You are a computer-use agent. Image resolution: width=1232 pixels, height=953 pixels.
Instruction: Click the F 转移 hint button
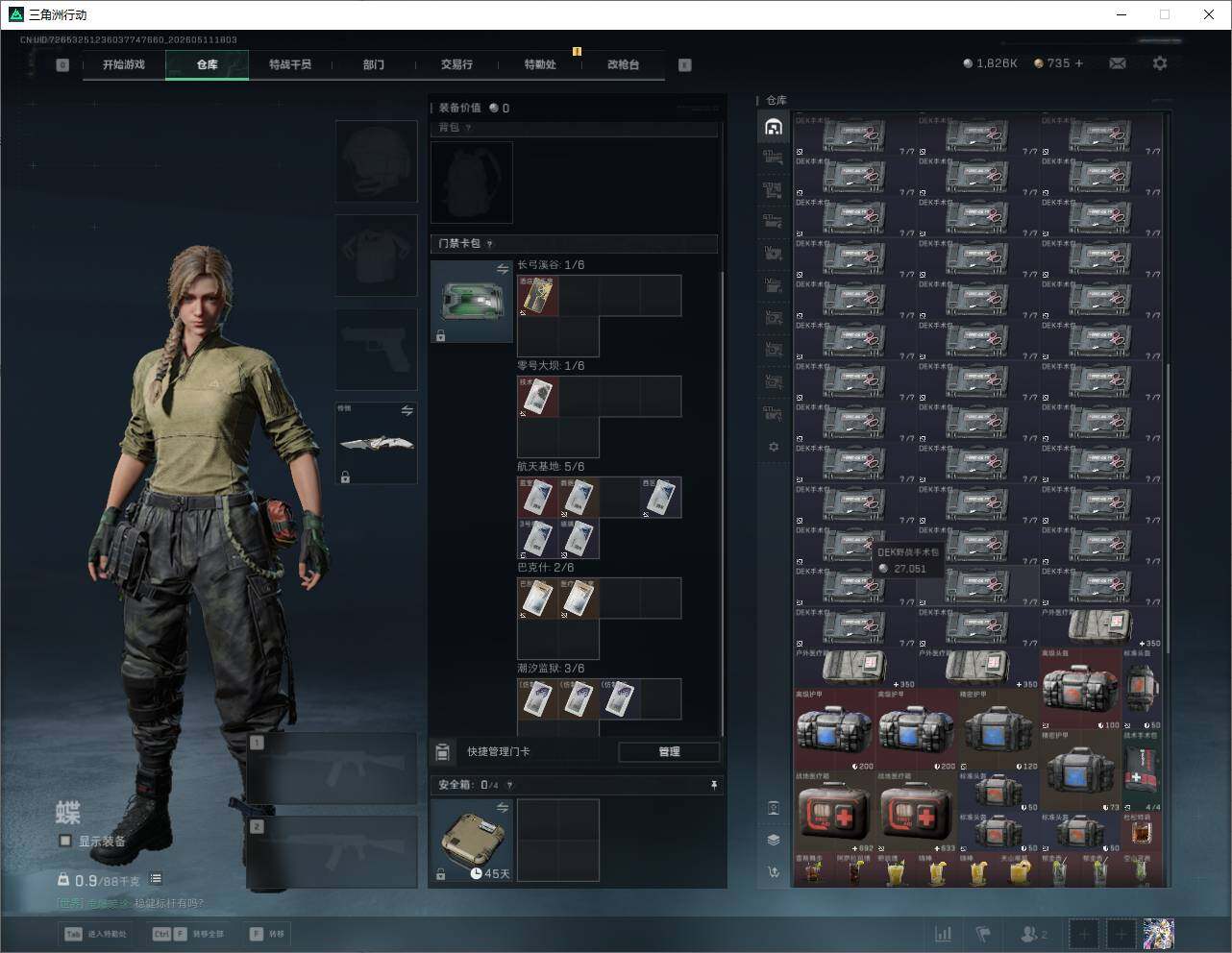pyautogui.click(x=267, y=934)
